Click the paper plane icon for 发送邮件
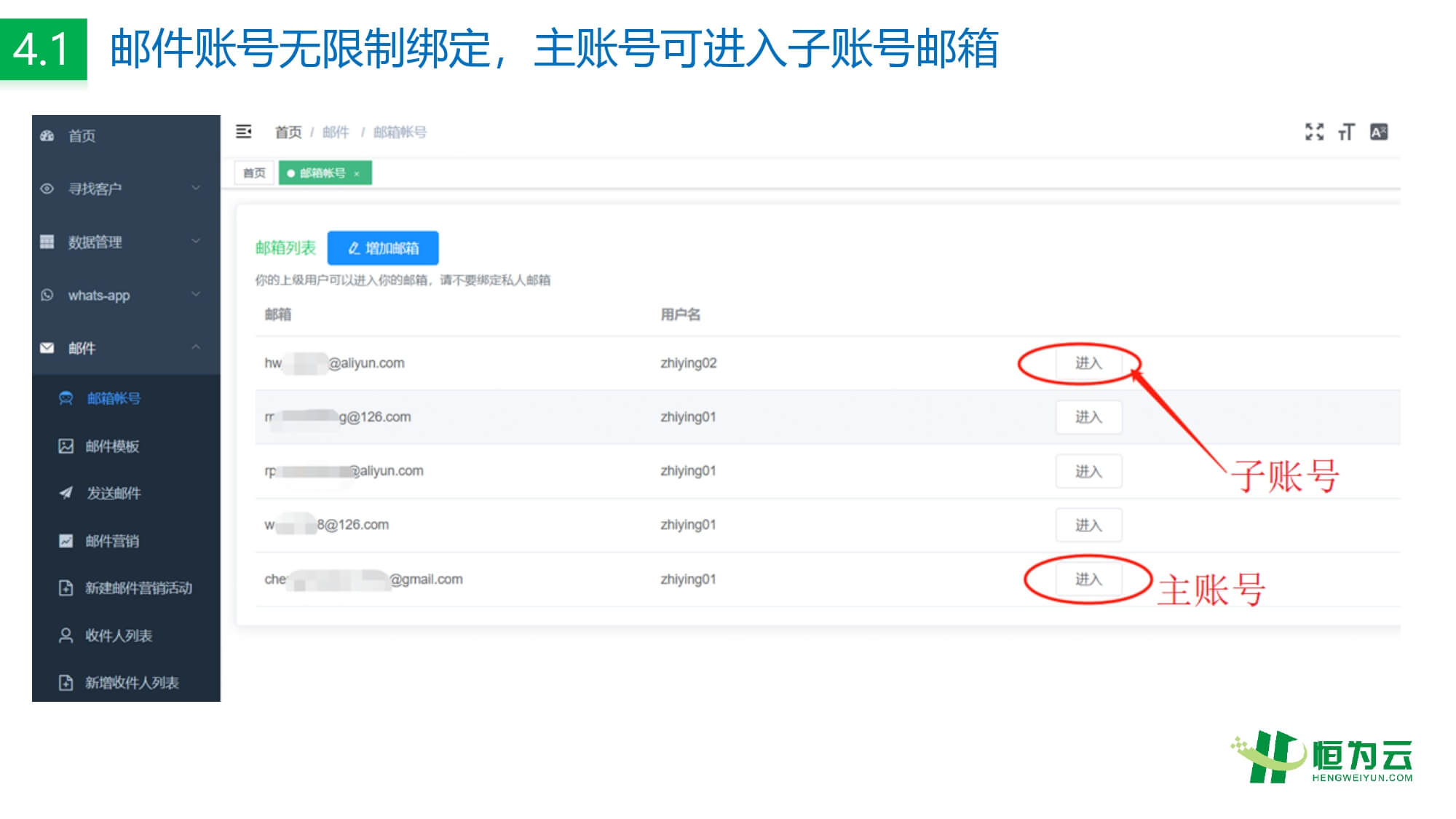 (66, 493)
